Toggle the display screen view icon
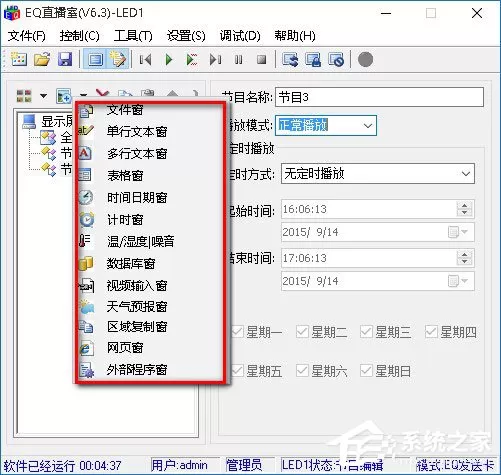The height and width of the screenshot is (475, 501). (x=95, y=59)
